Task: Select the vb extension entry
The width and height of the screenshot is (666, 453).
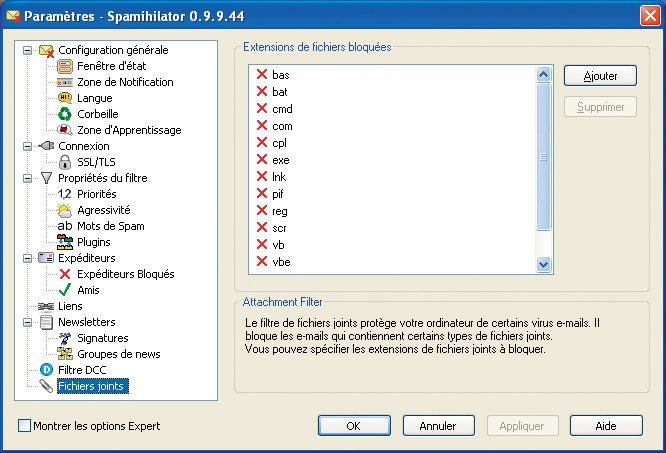Action: coord(278,245)
